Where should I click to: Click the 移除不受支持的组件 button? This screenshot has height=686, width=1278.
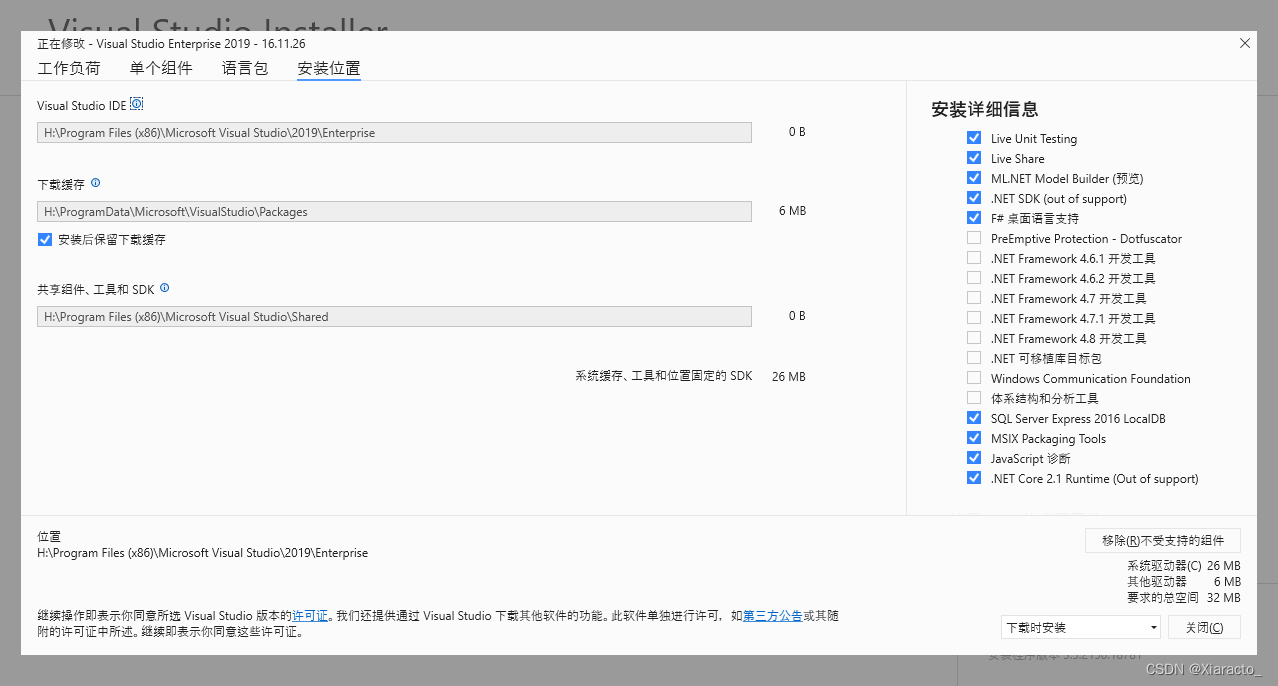1162,540
